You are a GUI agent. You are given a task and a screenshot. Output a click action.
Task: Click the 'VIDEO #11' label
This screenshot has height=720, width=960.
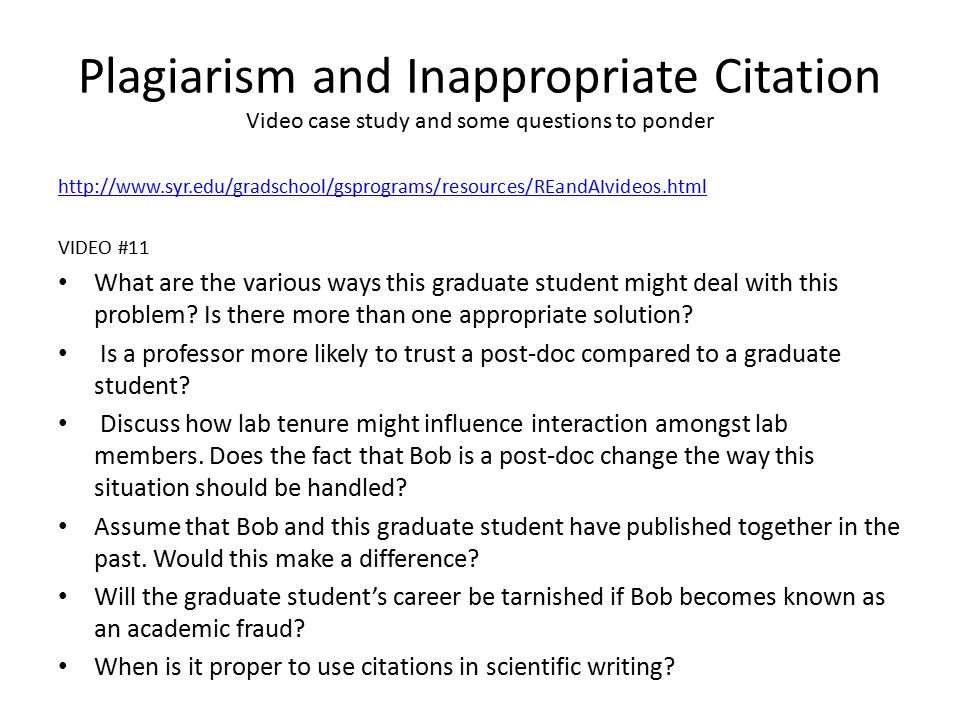point(103,248)
